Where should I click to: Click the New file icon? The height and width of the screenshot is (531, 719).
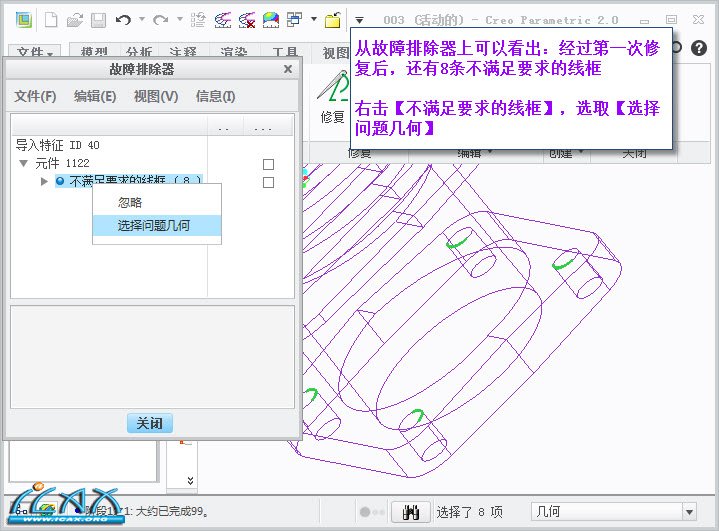tap(51, 19)
